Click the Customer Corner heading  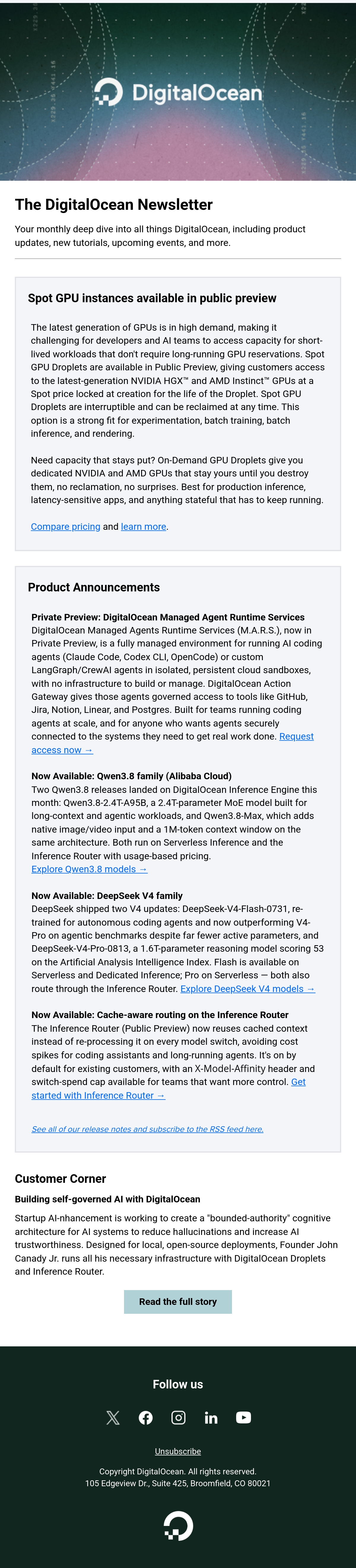[x=60, y=1178]
